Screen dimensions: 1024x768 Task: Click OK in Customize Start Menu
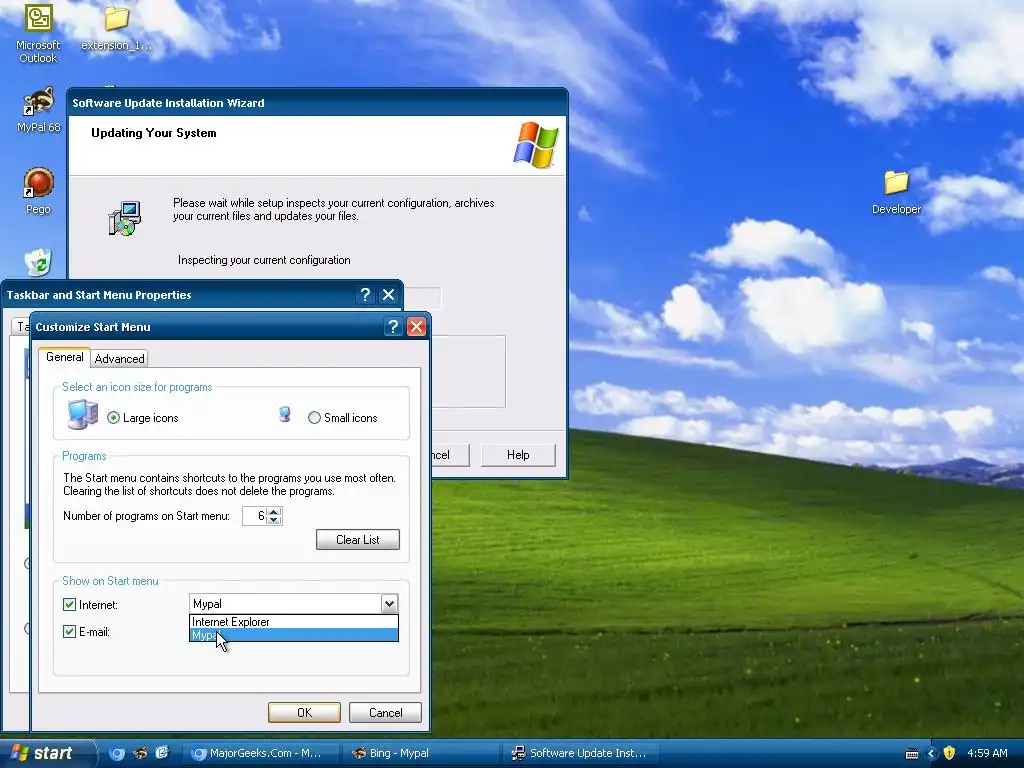pyautogui.click(x=304, y=712)
